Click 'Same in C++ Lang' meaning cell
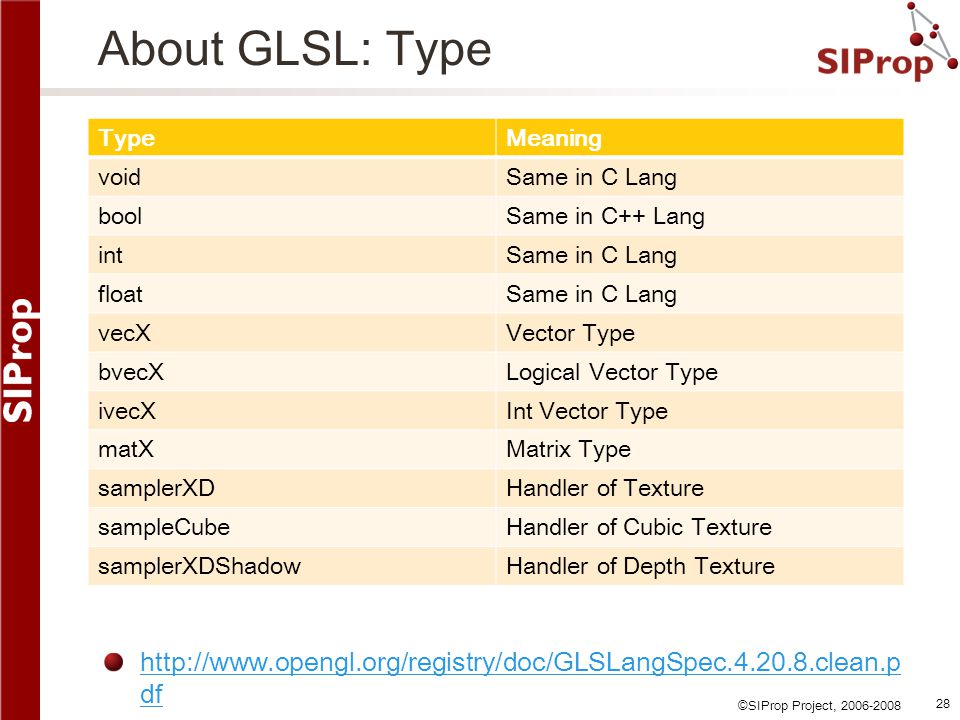The image size is (960, 720). pyautogui.click(x=700, y=216)
